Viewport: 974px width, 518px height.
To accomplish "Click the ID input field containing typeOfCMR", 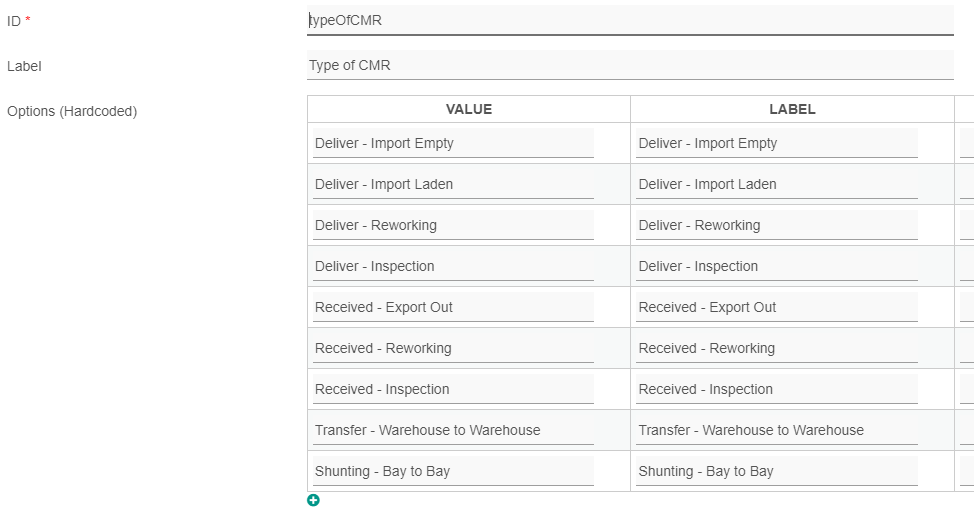I will 630,20.
